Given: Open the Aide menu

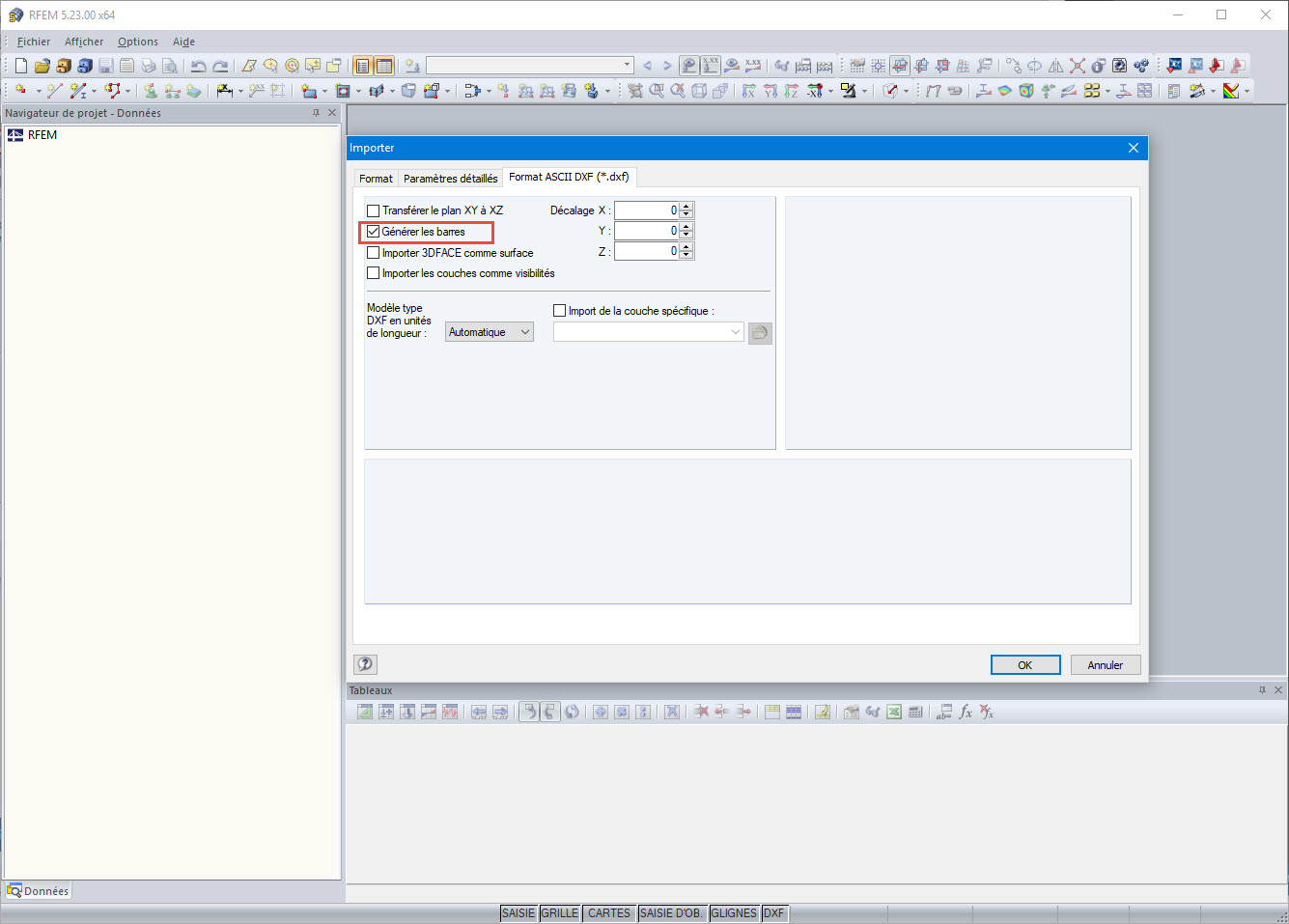Looking at the screenshot, I should (183, 42).
